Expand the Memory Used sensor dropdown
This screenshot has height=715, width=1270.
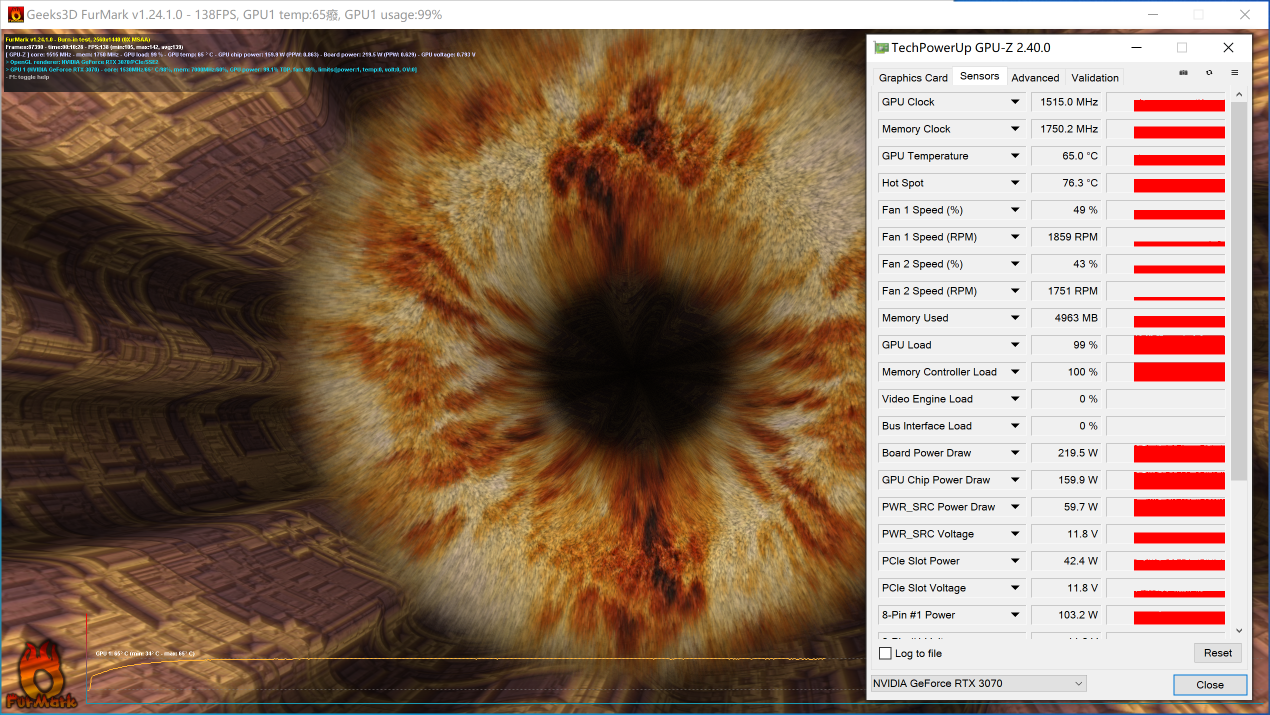1015,318
